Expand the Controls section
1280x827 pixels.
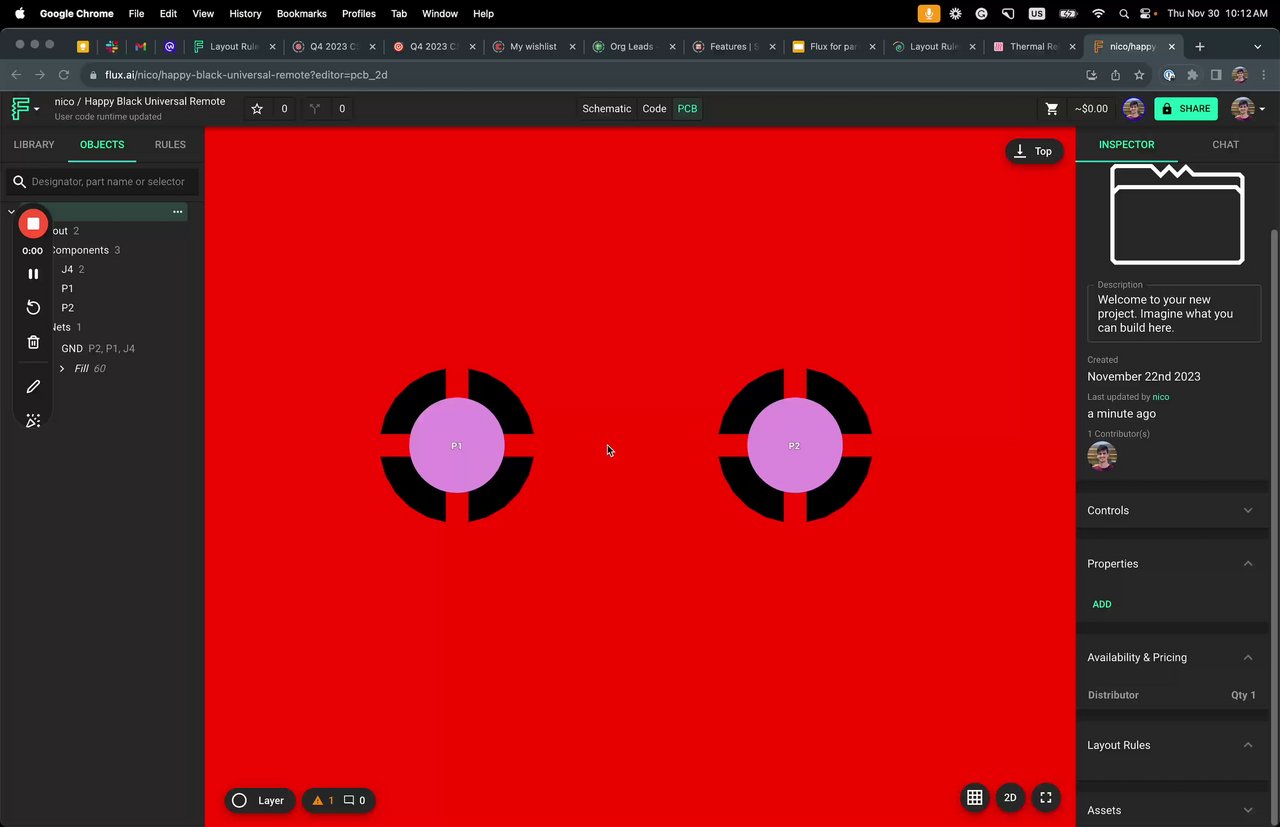coord(1247,511)
